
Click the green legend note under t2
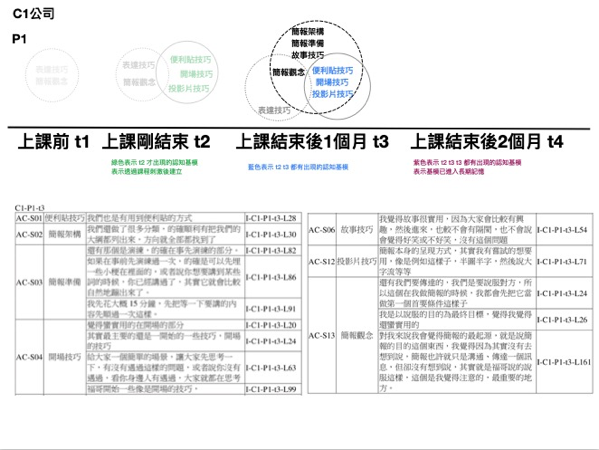154,167
